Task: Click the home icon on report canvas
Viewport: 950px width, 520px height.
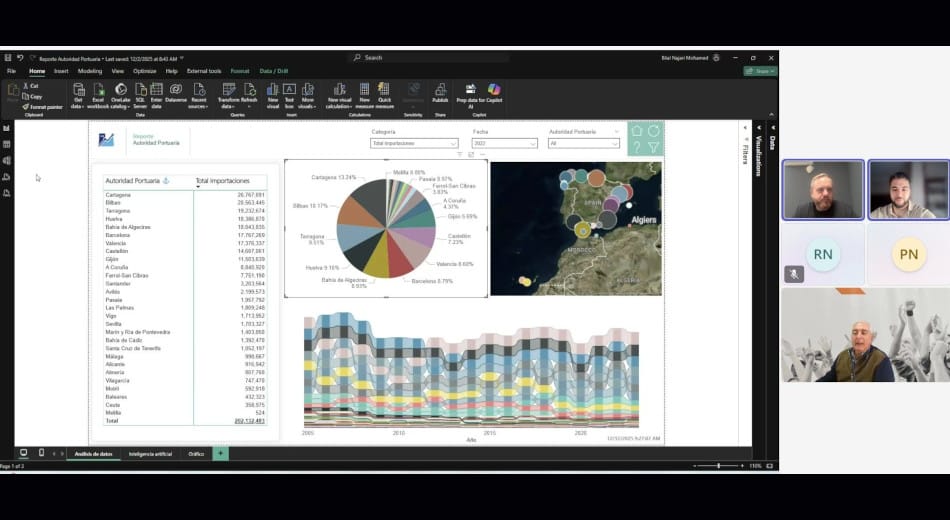Action: pos(637,131)
